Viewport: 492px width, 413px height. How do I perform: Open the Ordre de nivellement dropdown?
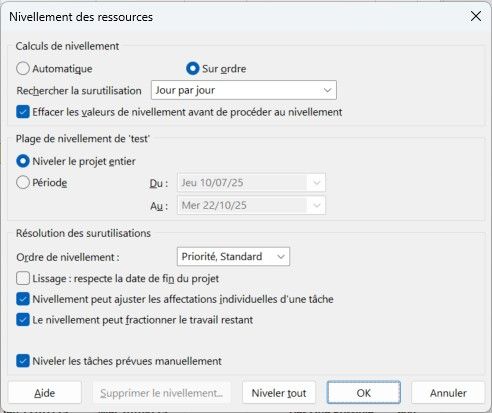coord(233,256)
